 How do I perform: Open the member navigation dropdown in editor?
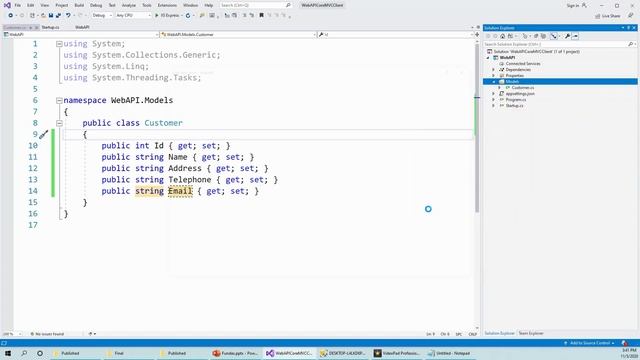(395, 35)
